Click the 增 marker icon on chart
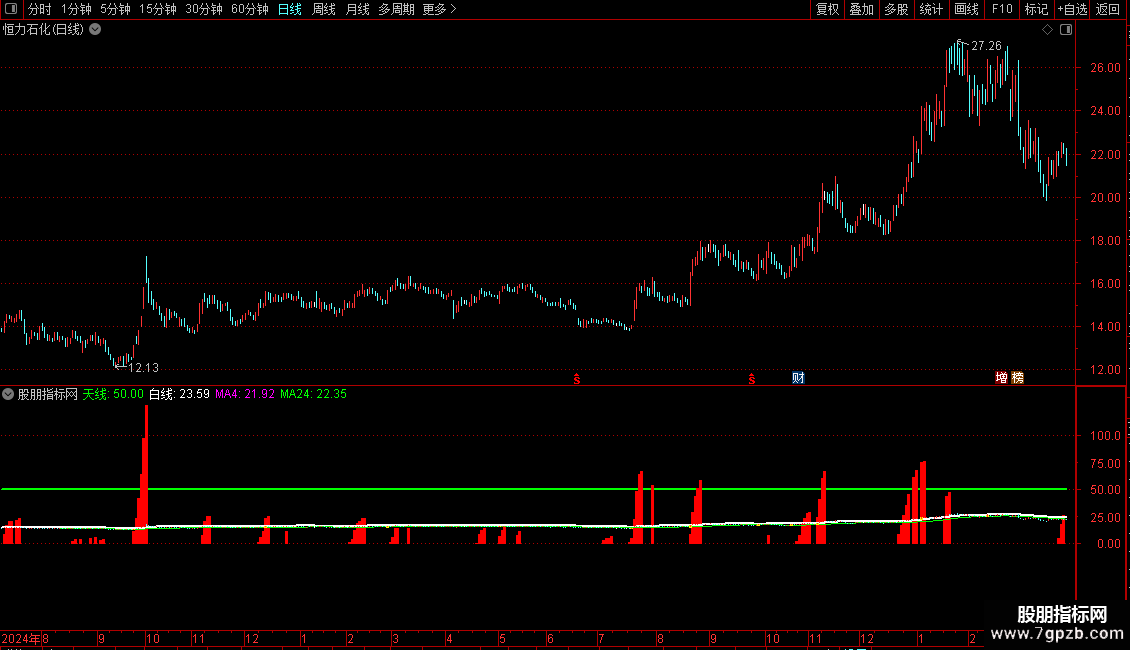The height and width of the screenshot is (650, 1130). (1002, 378)
